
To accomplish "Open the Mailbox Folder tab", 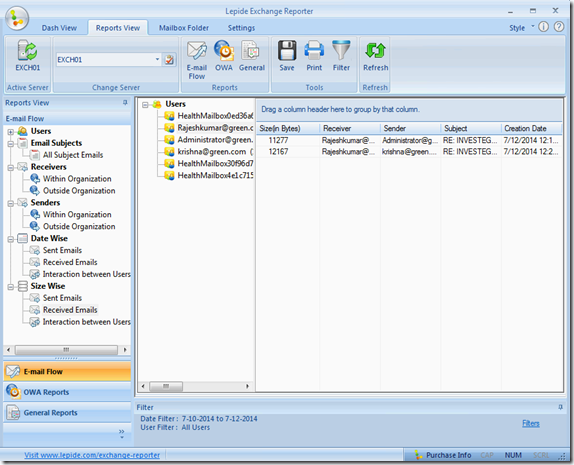I will pyautogui.click(x=184, y=28).
